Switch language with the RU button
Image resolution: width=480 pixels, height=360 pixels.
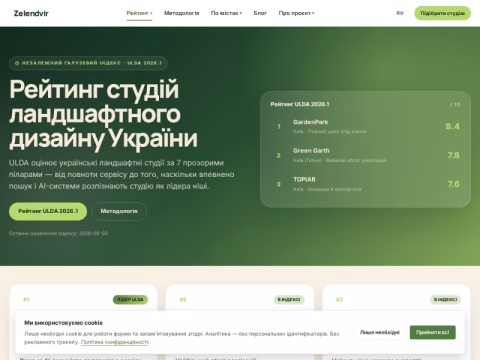click(400, 13)
